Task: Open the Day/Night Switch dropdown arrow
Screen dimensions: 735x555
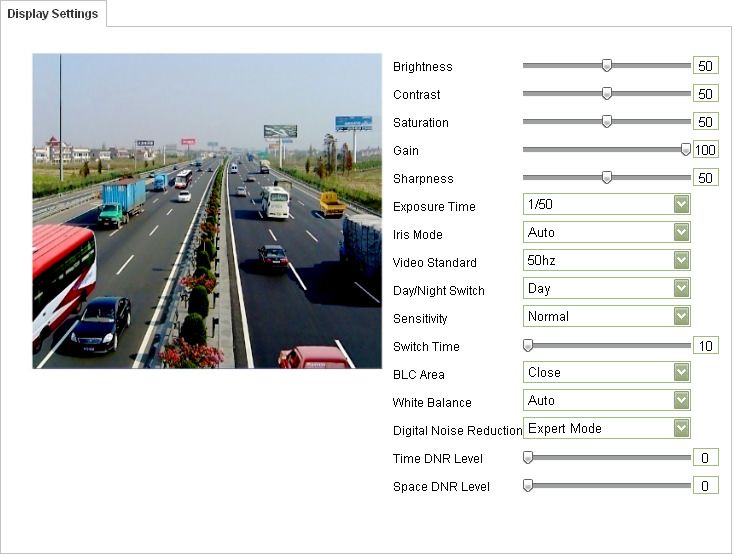Action: point(682,288)
